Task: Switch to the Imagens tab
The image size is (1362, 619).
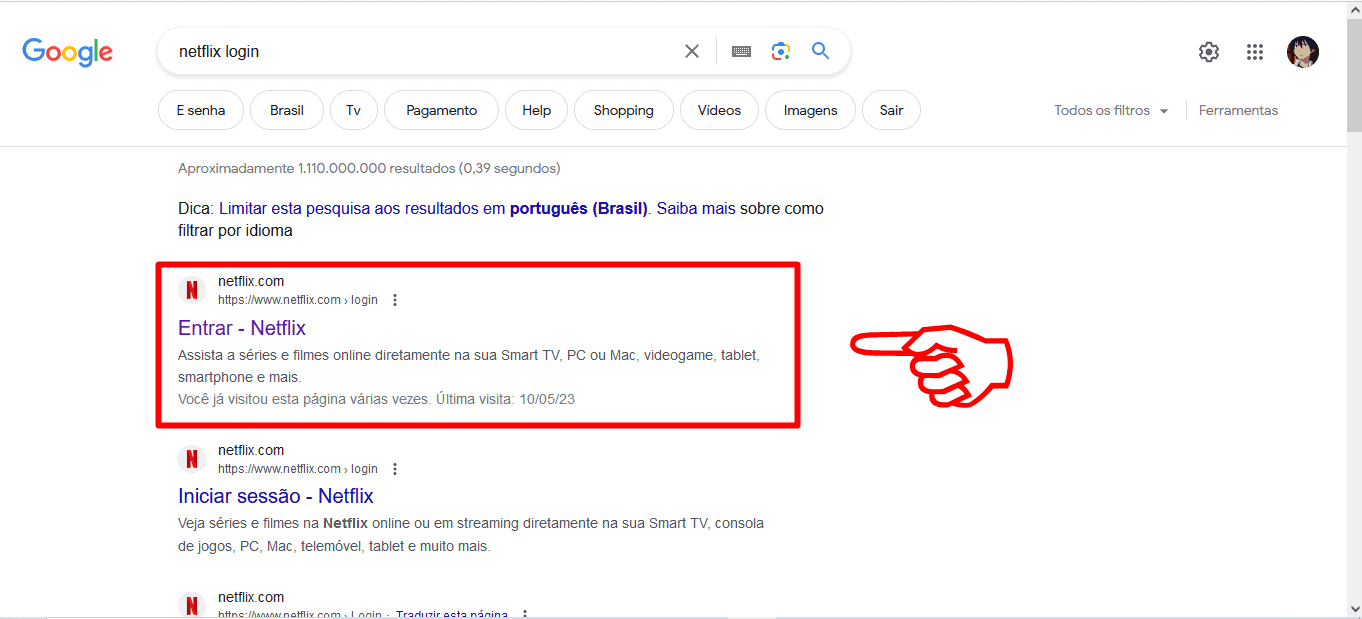Action: point(810,110)
